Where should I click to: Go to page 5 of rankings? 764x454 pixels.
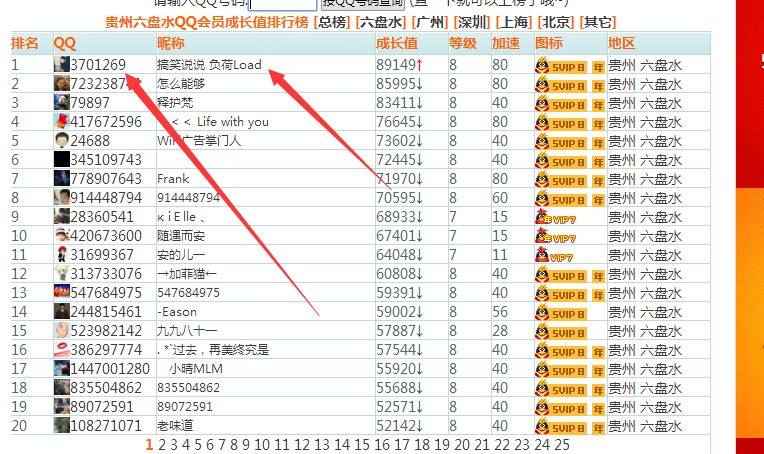point(198,445)
